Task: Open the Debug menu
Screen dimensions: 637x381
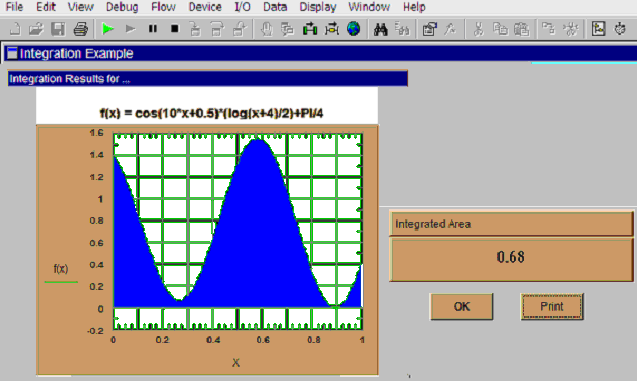Action: (x=122, y=7)
